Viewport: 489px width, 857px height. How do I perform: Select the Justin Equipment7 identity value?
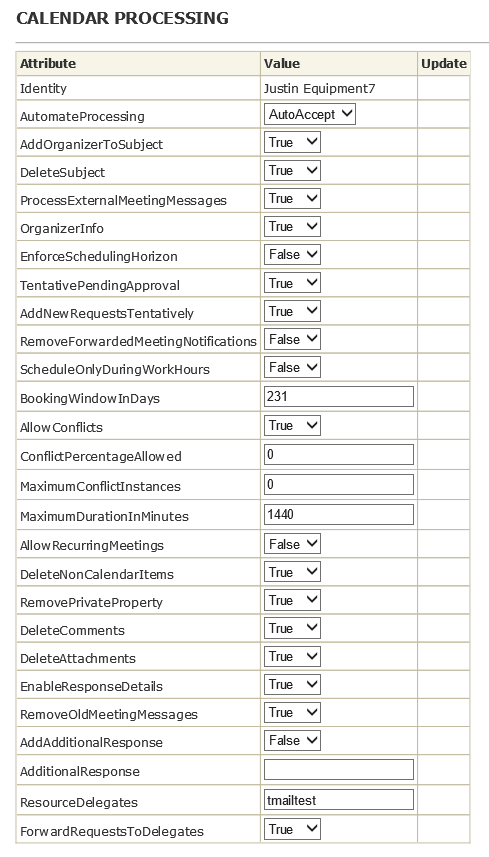click(320, 89)
